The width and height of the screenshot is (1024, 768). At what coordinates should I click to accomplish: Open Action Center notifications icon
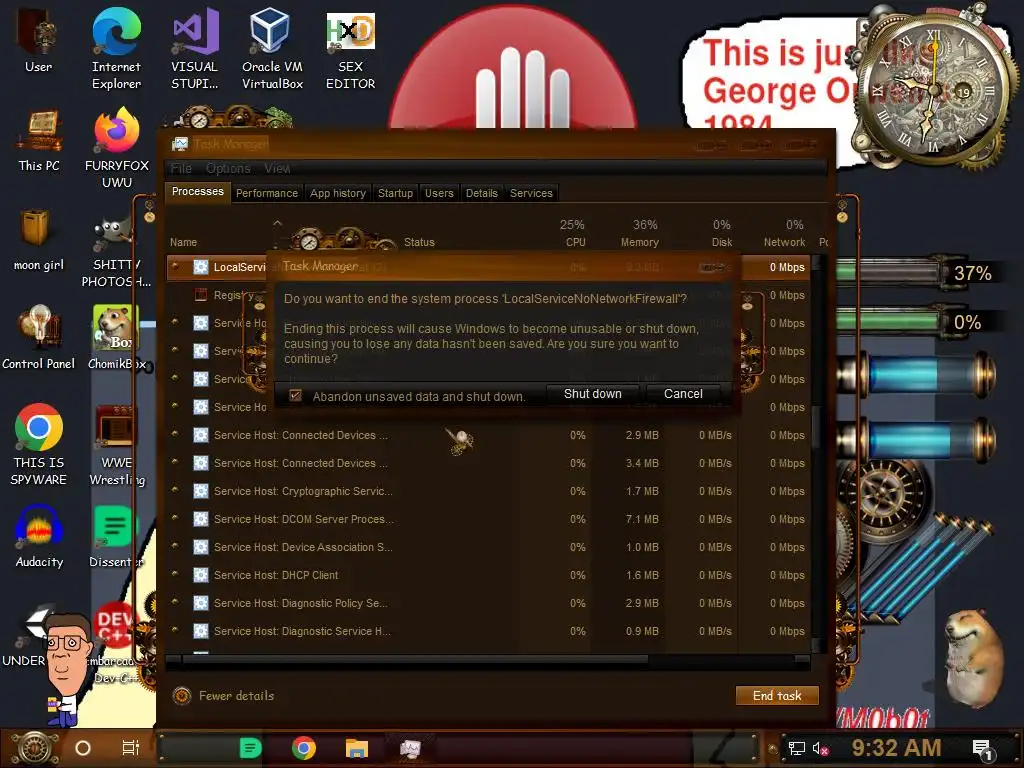(982, 749)
